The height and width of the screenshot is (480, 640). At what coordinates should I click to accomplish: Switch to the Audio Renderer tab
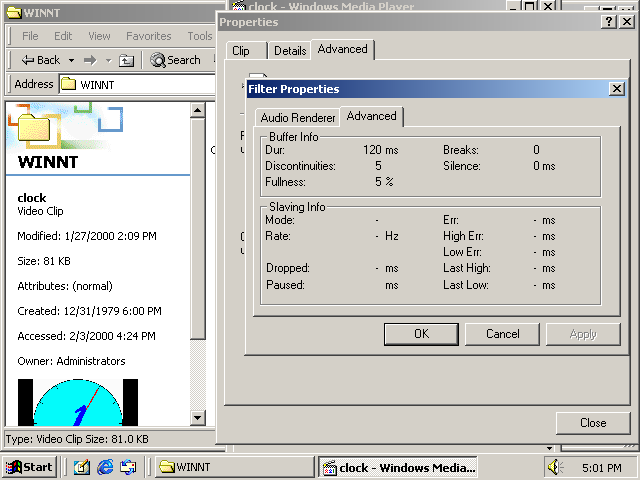(x=298, y=118)
